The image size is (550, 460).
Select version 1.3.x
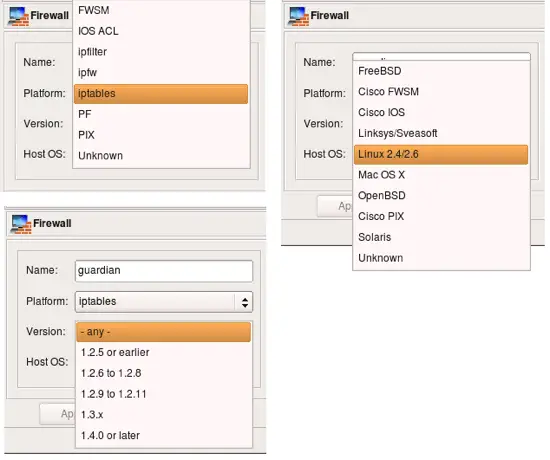pos(164,415)
